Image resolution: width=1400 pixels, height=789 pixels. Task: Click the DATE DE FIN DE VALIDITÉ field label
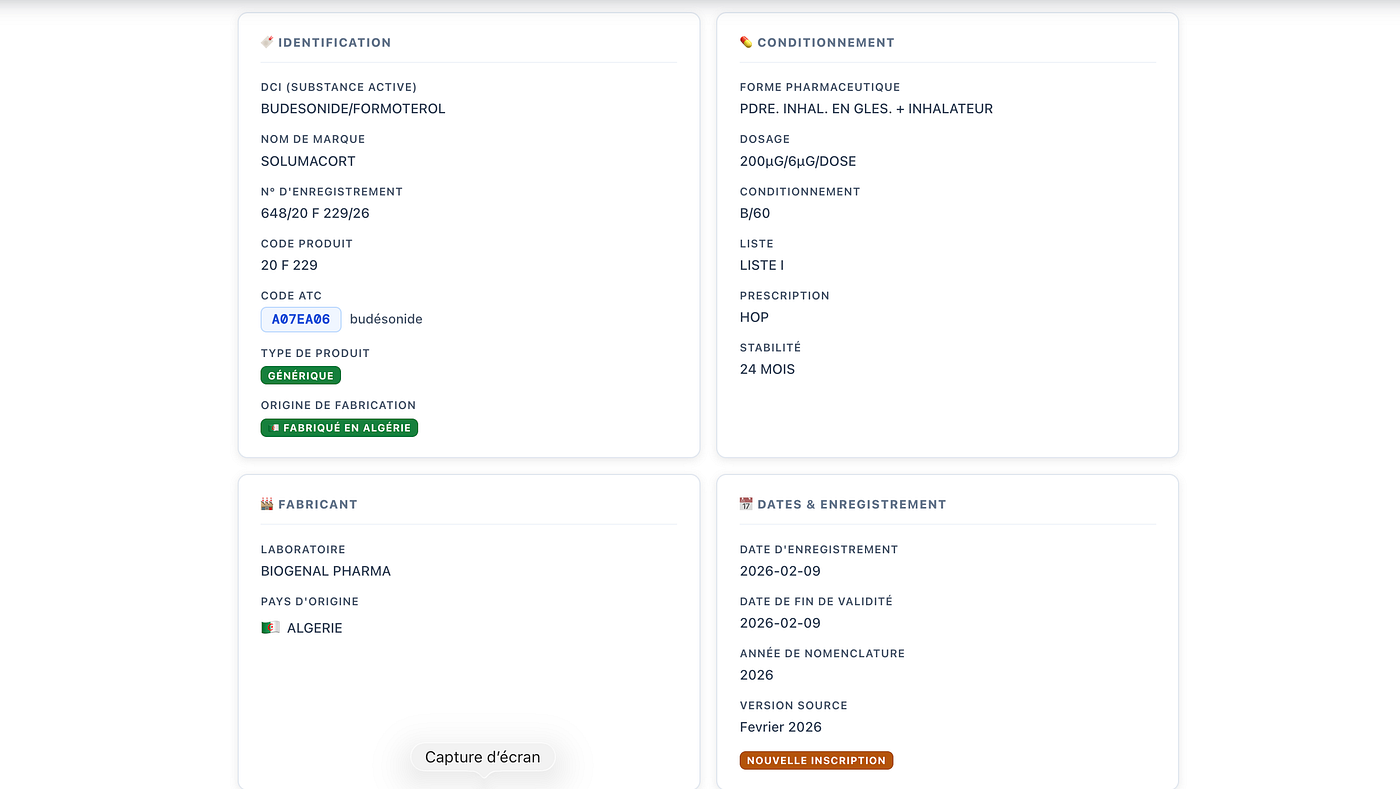[816, 601]
